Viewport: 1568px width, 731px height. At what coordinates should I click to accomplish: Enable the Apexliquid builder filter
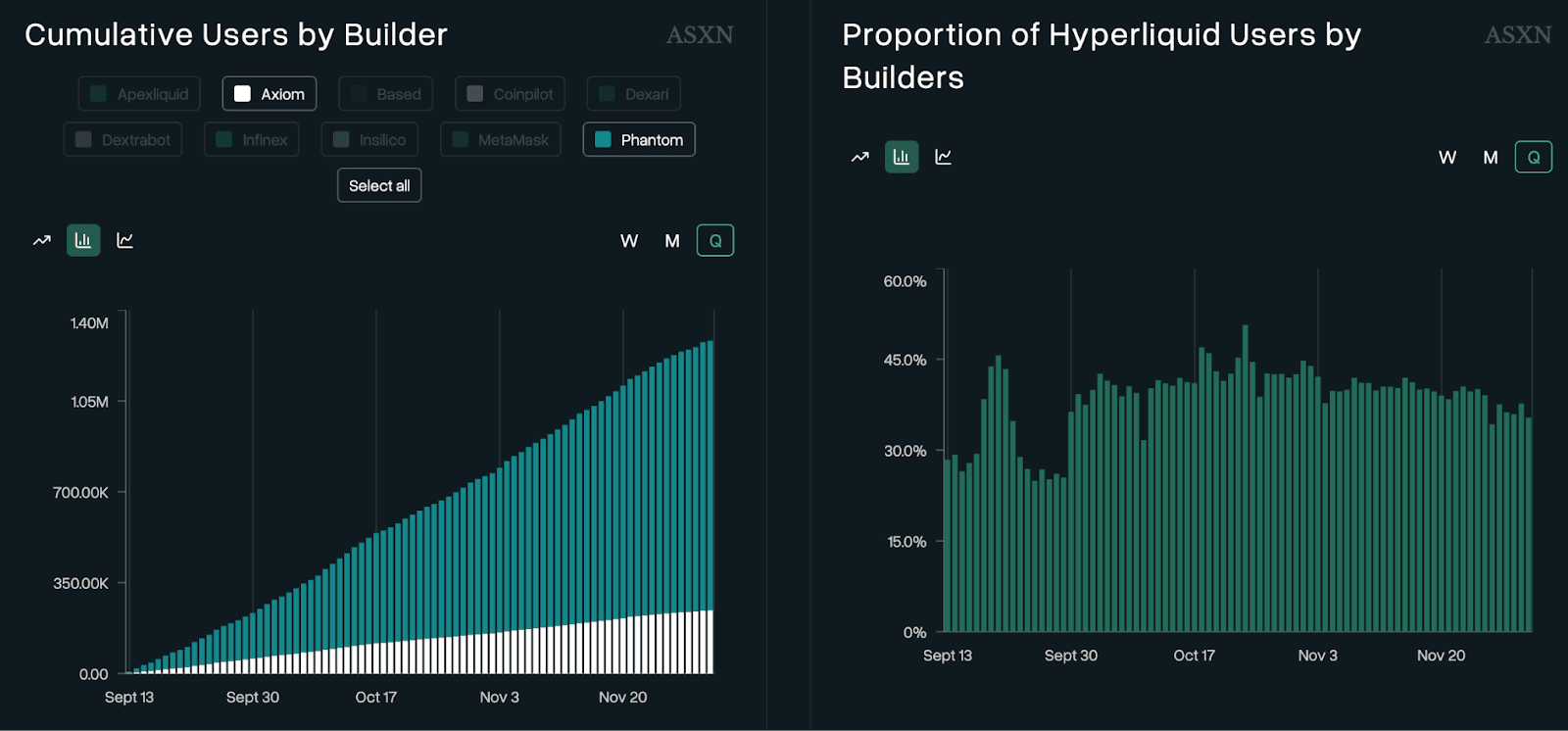139,94
